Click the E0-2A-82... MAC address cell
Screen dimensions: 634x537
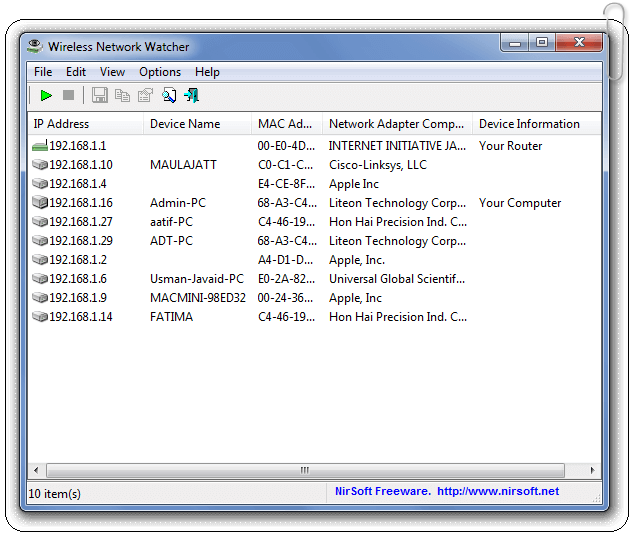[x=286, y=279]
